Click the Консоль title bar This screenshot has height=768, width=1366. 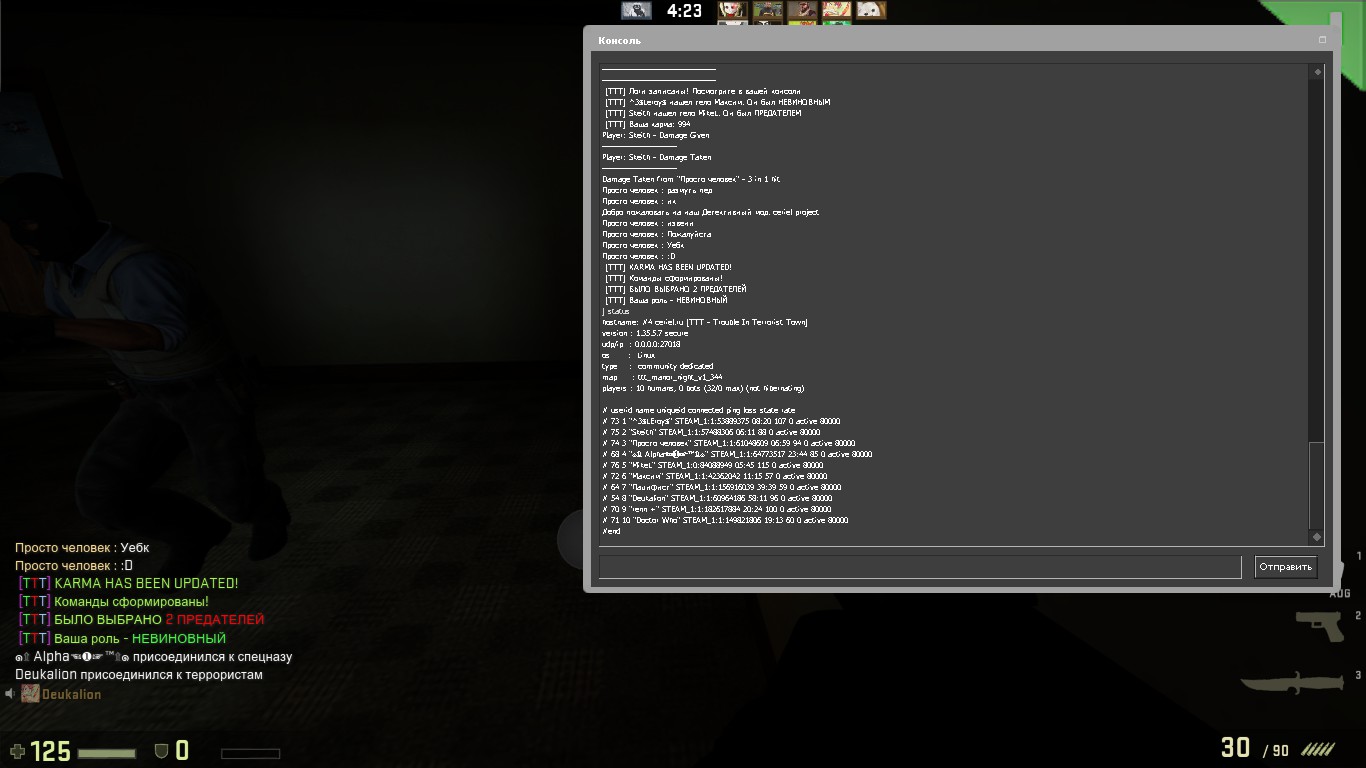(900, 40)
